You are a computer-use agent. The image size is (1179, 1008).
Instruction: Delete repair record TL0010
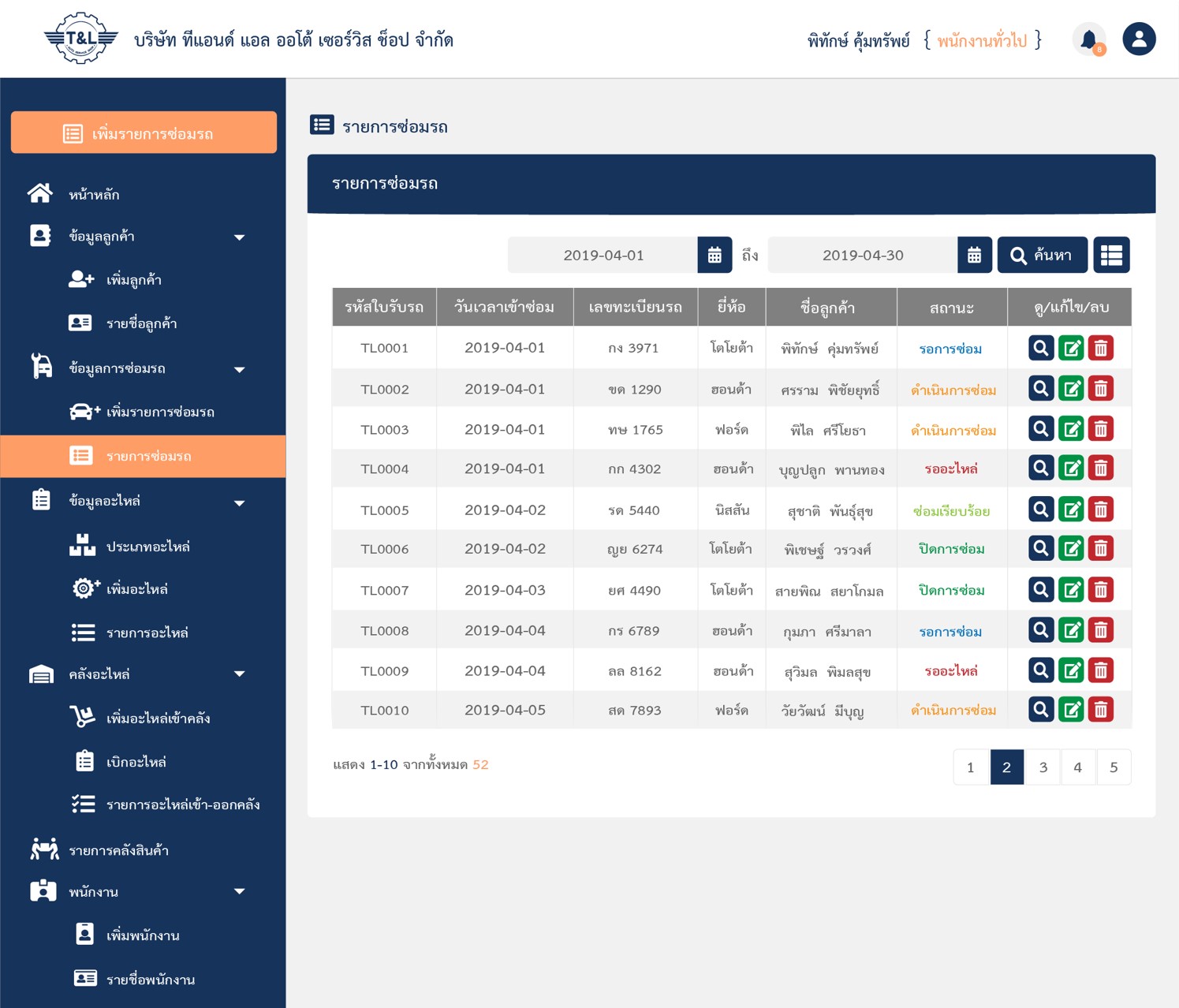pos(1101,710)
